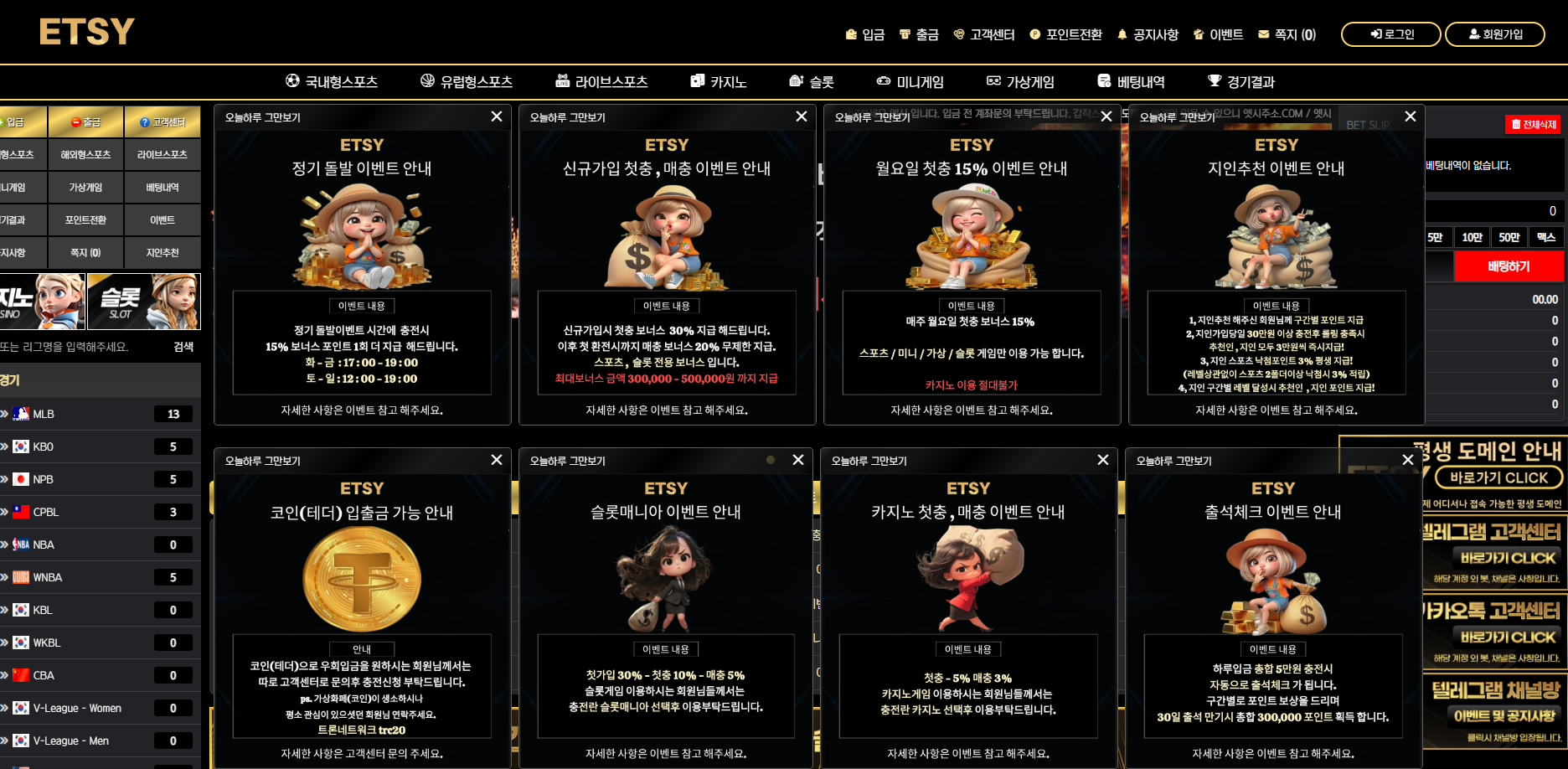Open 쪽지 (0) messages in header

coord(1287,34)
